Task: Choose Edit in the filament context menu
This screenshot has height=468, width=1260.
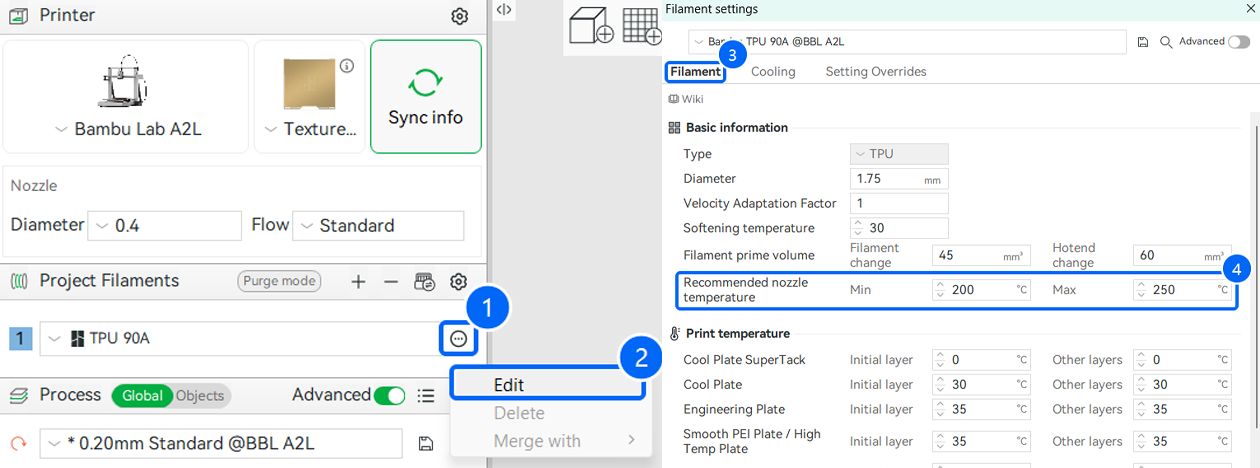Action: click(547, 385)
